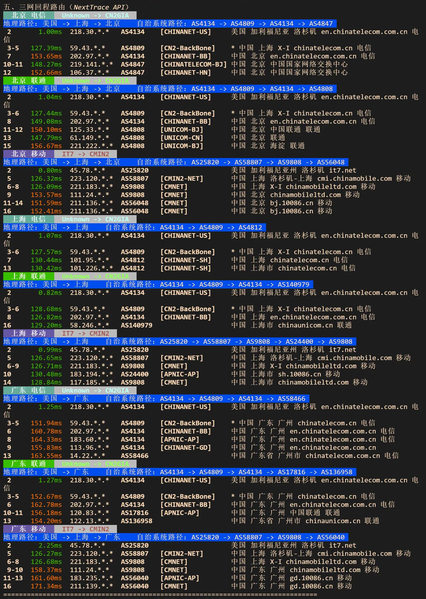Click IP address 122.13.*.*
The image size is (426, 599).
pos(89,521)
